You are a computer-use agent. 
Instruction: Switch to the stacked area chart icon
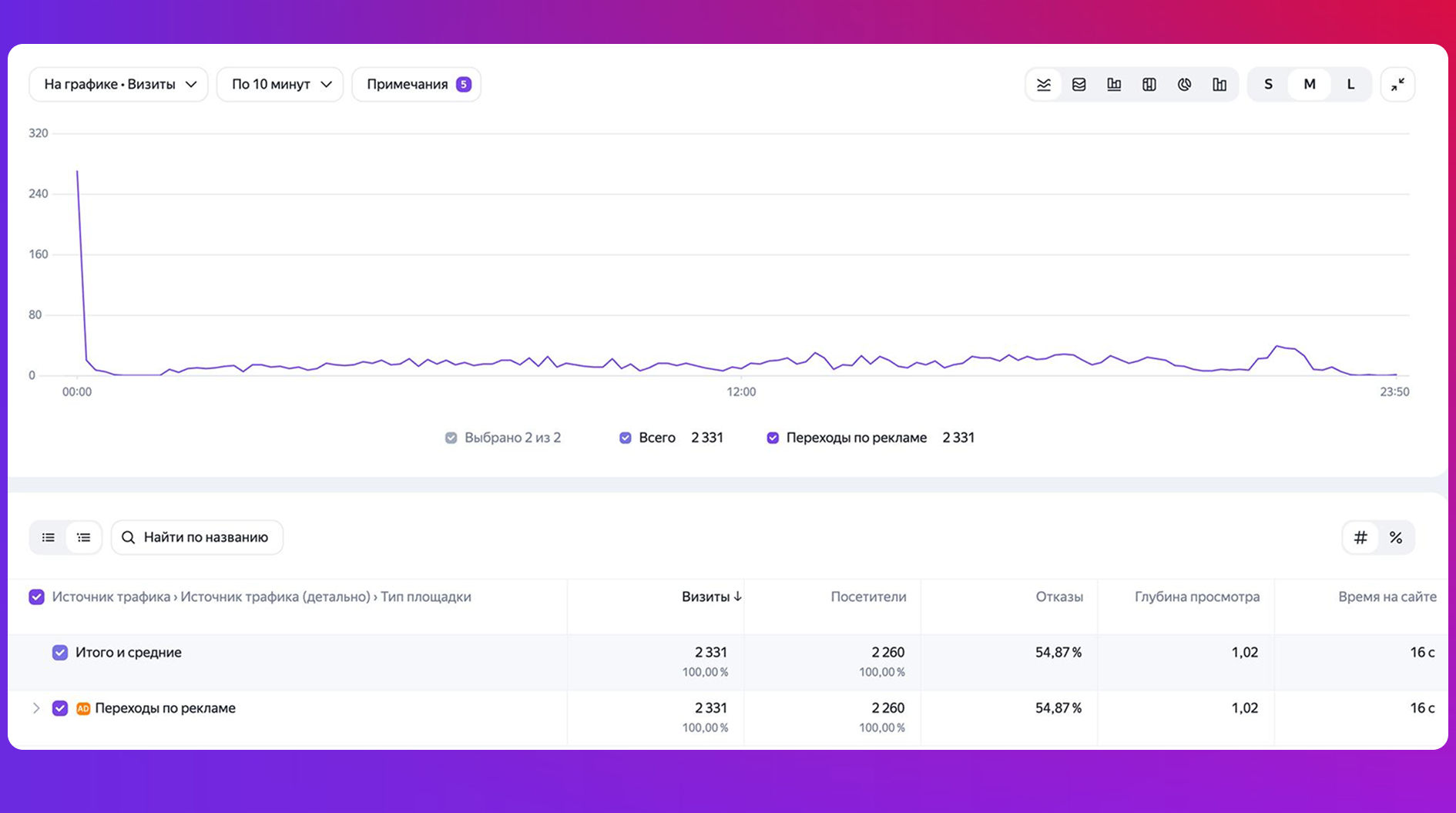(1079, 85)
